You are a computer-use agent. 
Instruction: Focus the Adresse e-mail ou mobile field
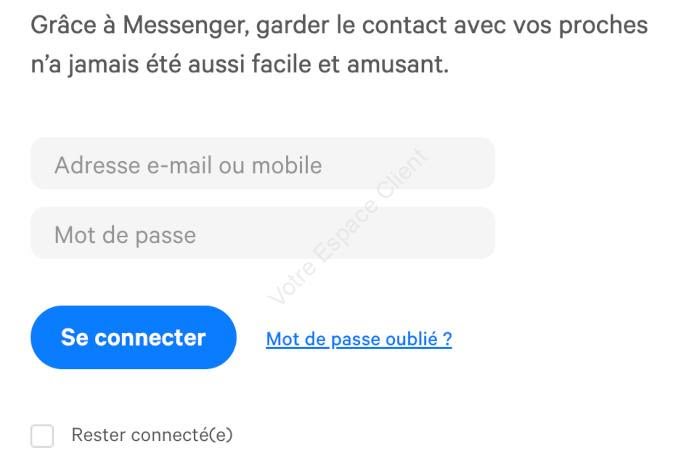(262, 163)
